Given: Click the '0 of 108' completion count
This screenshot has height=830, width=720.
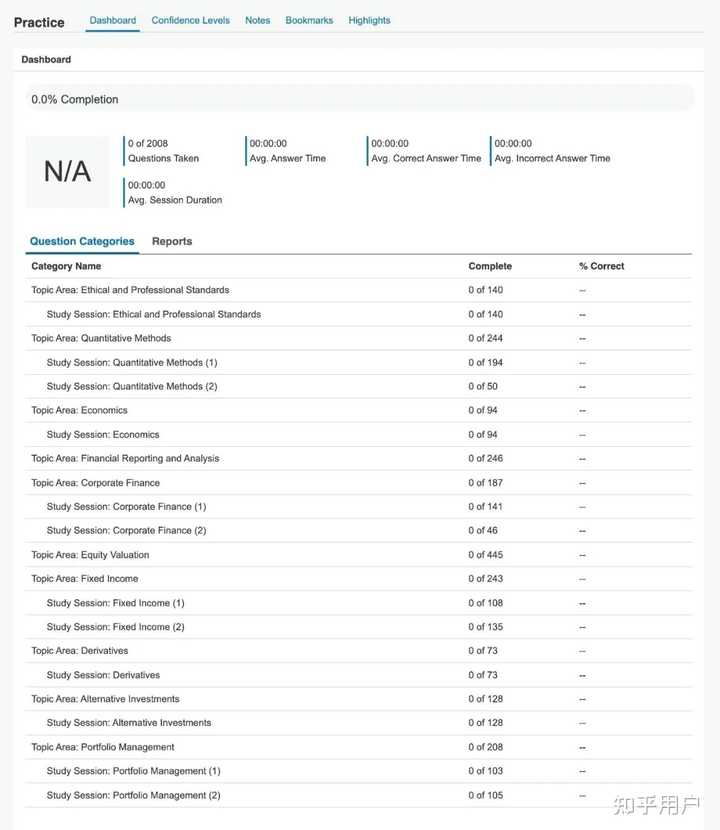Looking at the screenshot, I should pos(485,603).
